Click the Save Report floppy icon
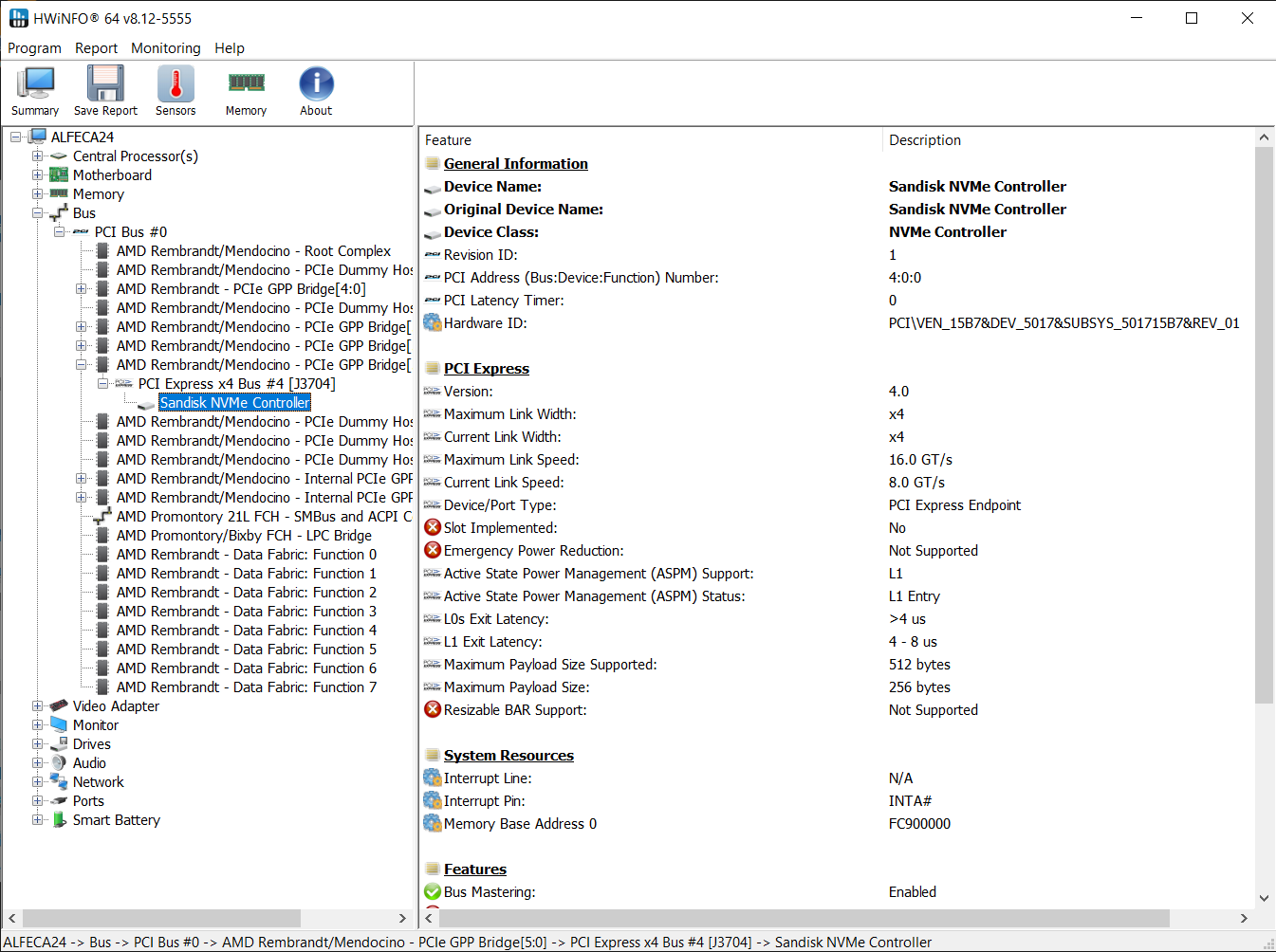 105,84
